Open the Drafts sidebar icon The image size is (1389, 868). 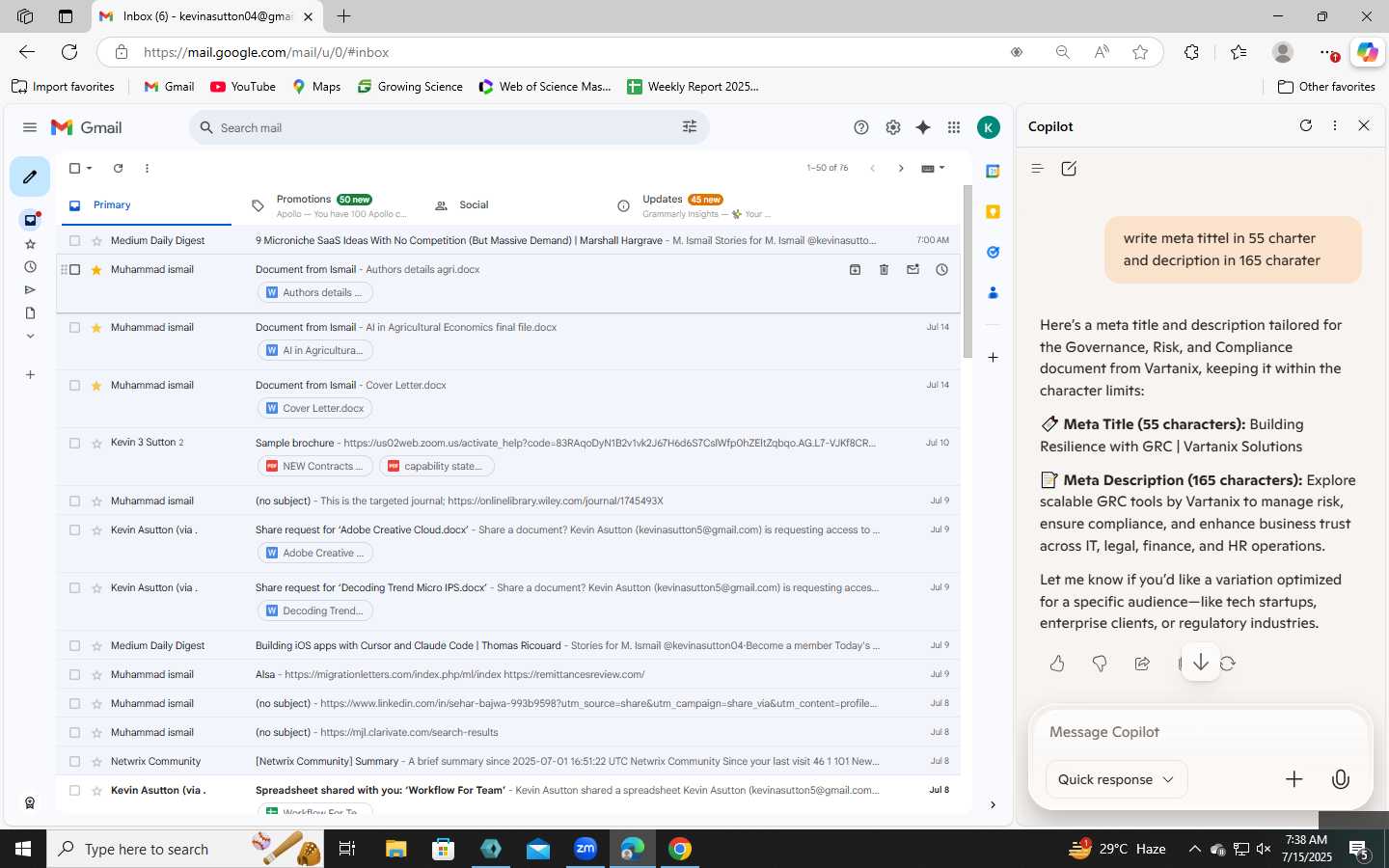tap(30, 313)
